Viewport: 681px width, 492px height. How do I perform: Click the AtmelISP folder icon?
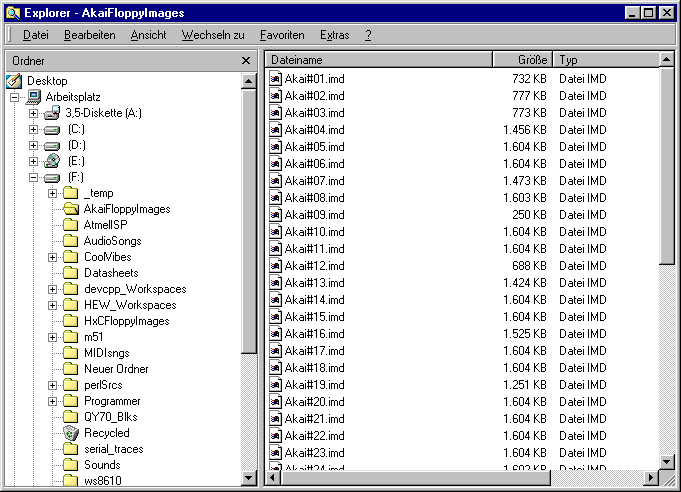click(x=70, y=225)
